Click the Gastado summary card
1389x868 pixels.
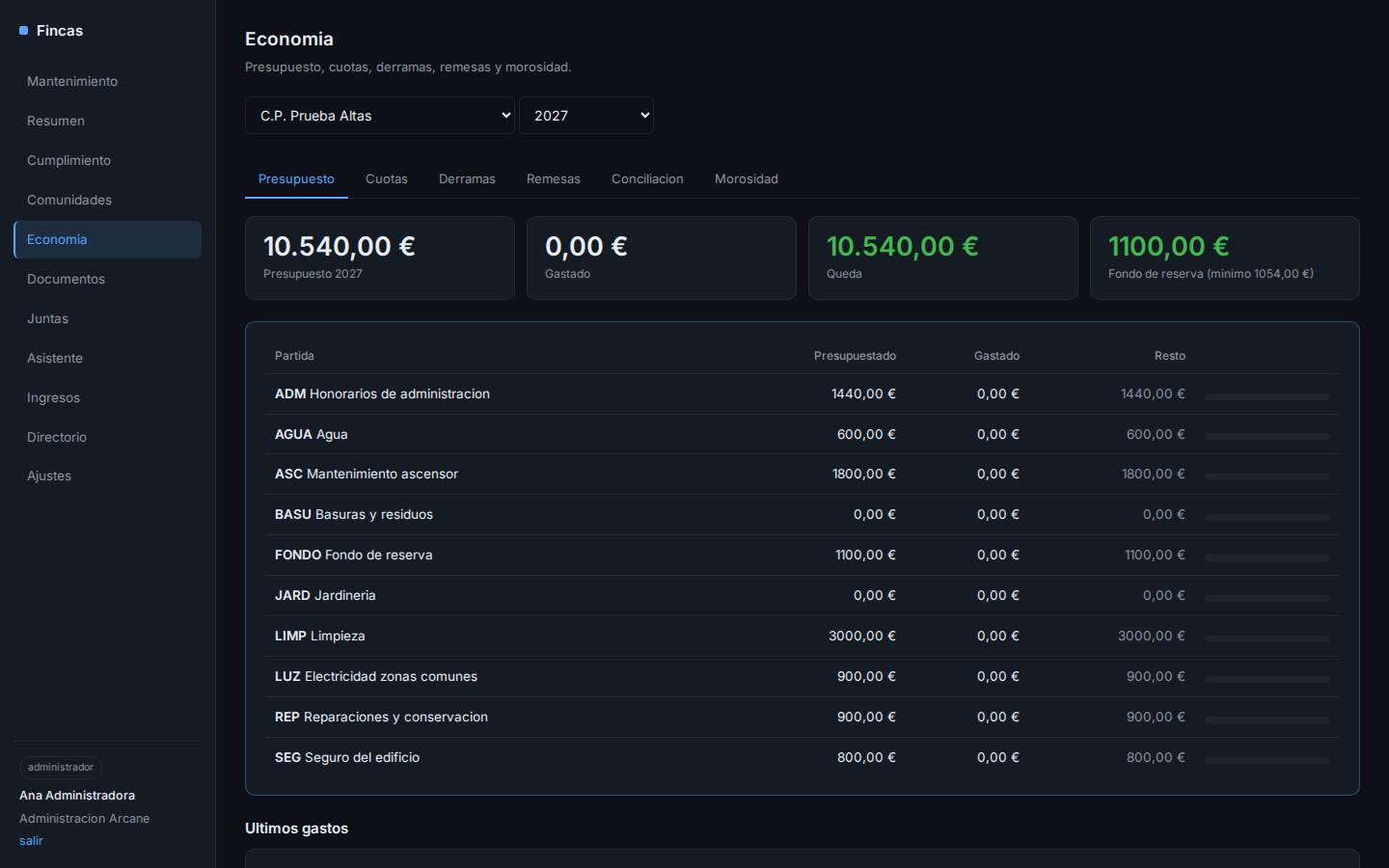click(662, 258)
